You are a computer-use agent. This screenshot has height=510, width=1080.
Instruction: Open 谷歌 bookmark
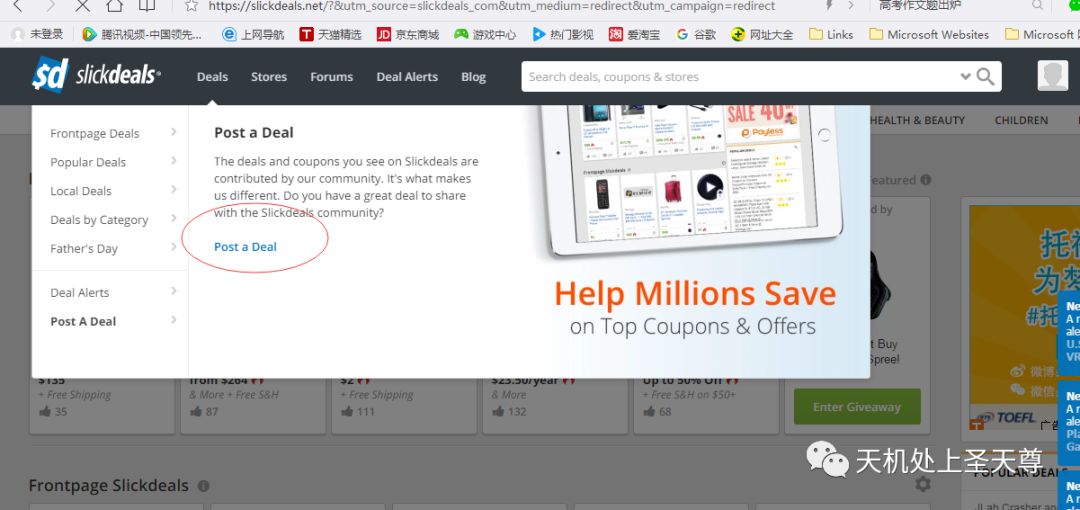click(696, 34)
